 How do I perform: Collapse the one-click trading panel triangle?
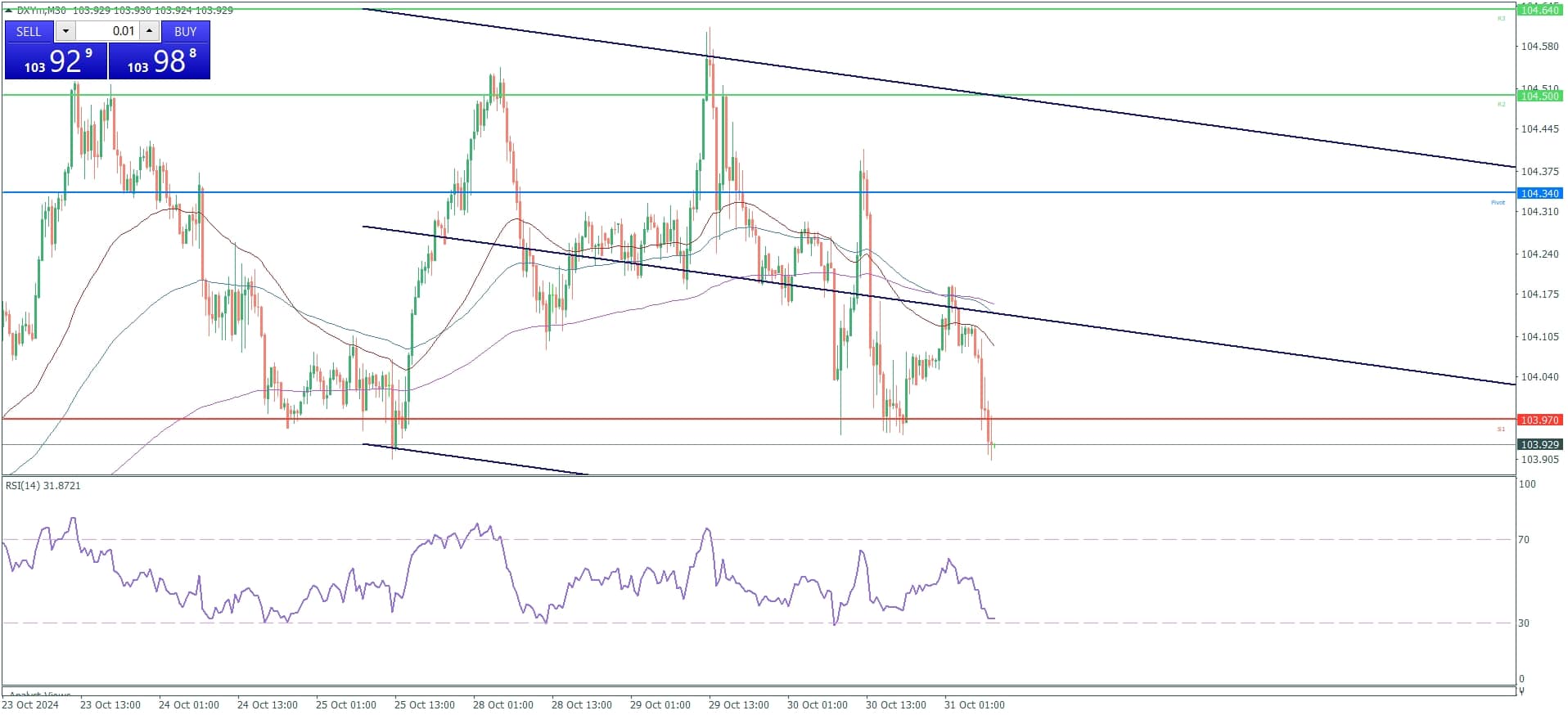click(x=8, y=10)
